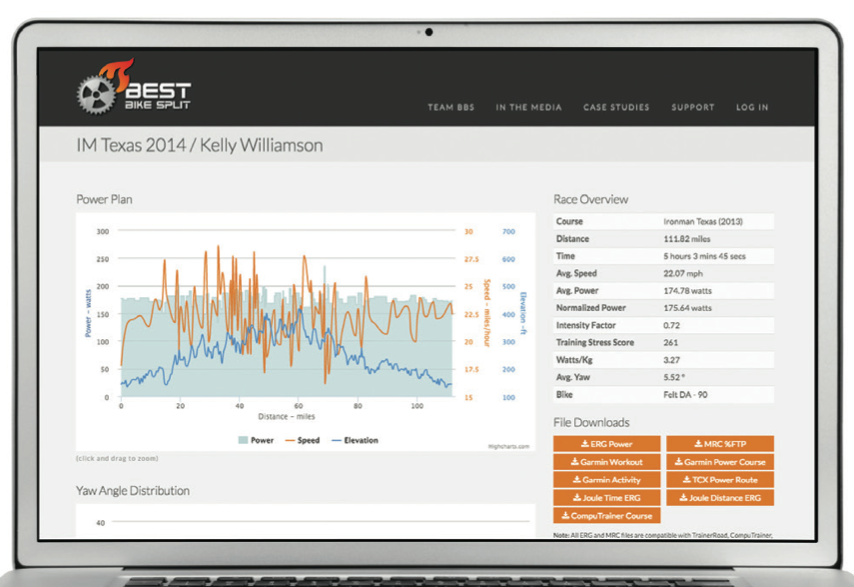This screenshot has width=854, height=587.
Task: Download the Garmin Activity file
Action: pos(604,480)
